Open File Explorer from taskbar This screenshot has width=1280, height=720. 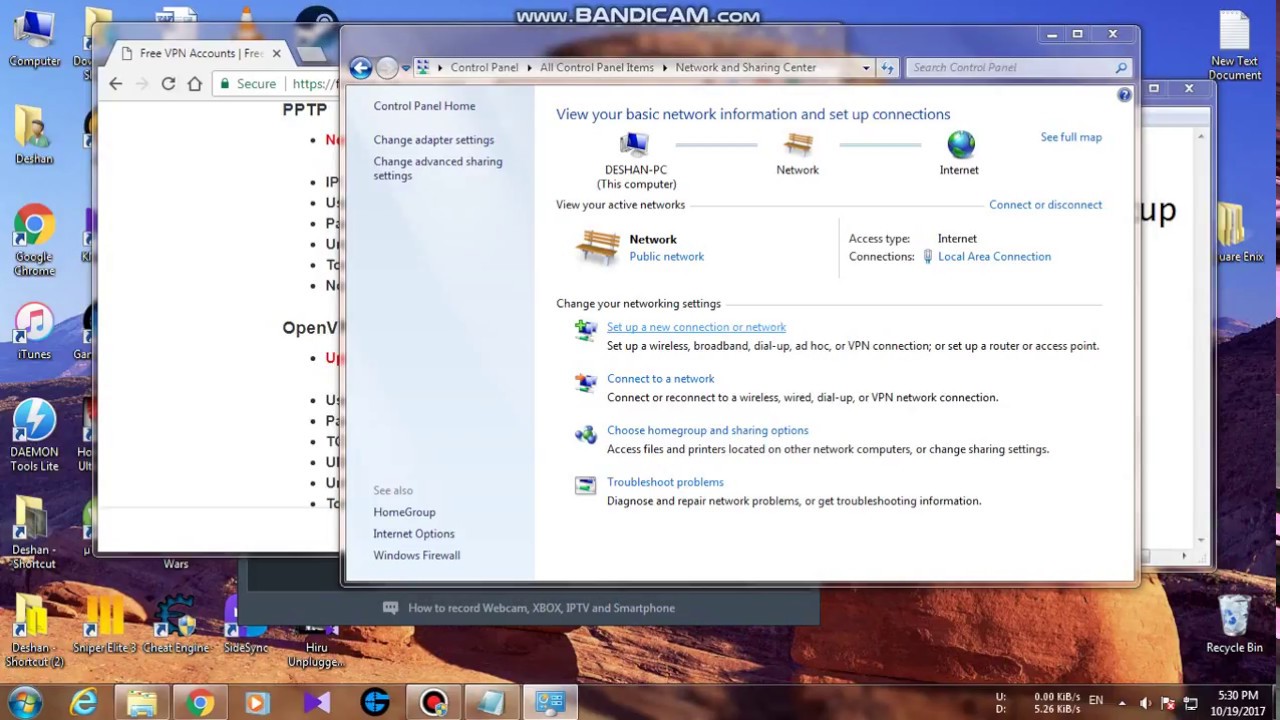tap(142, 703)
